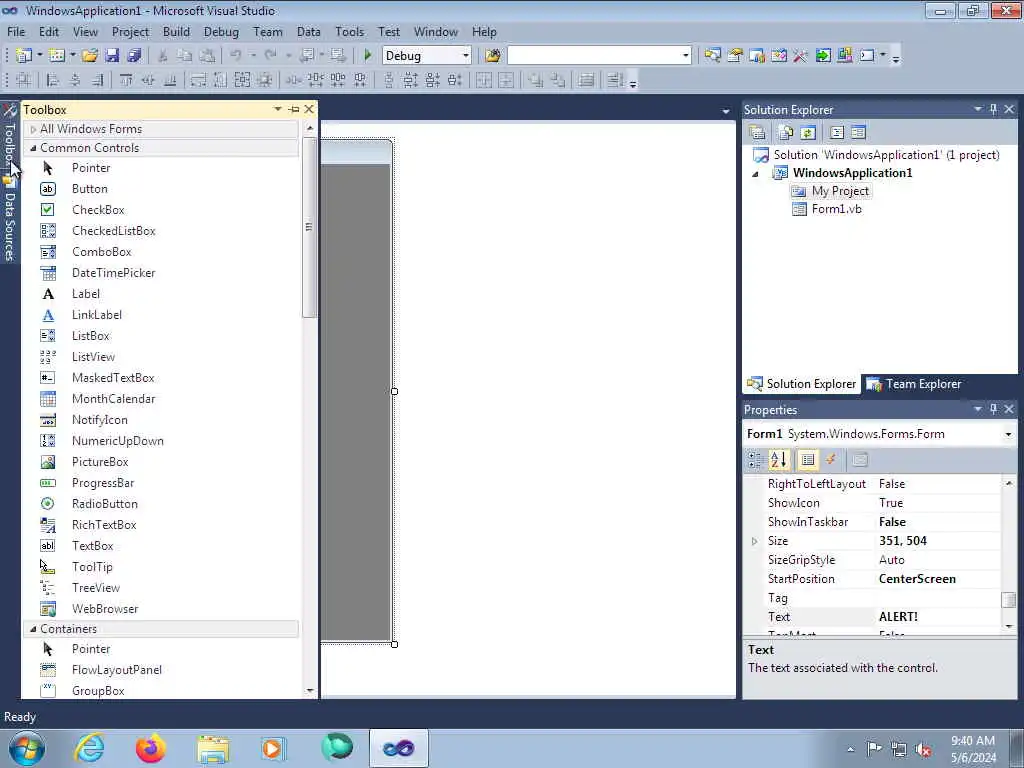Click the Toolbox vertical scrollbar thumb
The width and height of the screenshot is (1024, 768).
309,227
